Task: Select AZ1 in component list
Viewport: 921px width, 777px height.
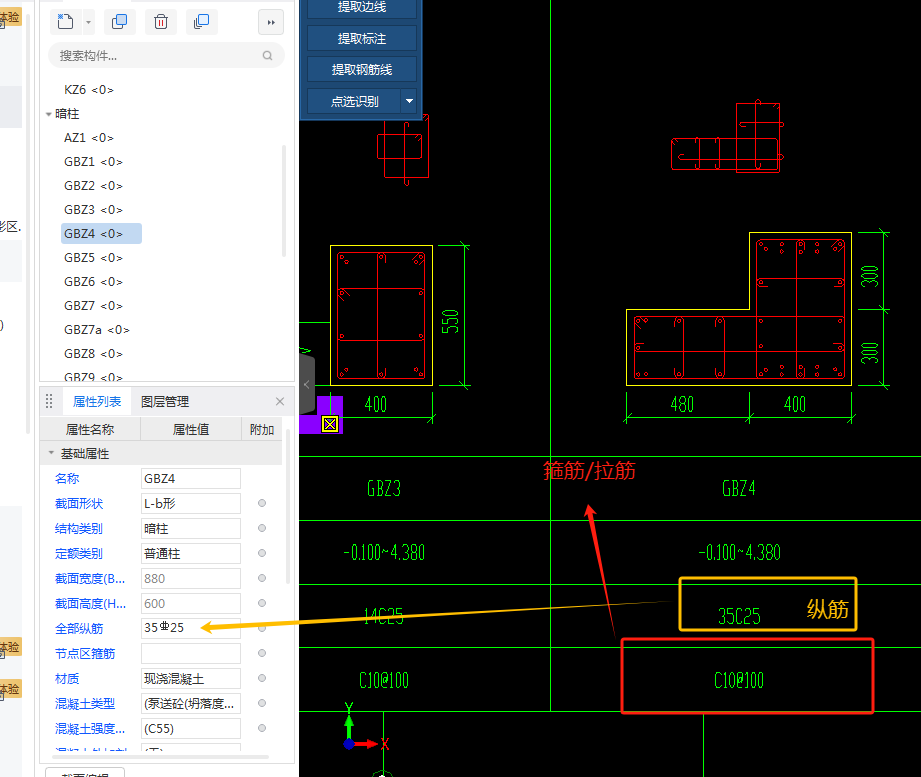Action: [x=89, y=138]
